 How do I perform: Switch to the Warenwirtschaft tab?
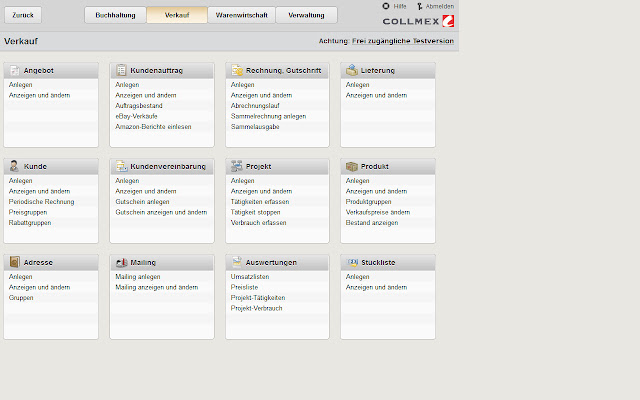tap(242, 15)
